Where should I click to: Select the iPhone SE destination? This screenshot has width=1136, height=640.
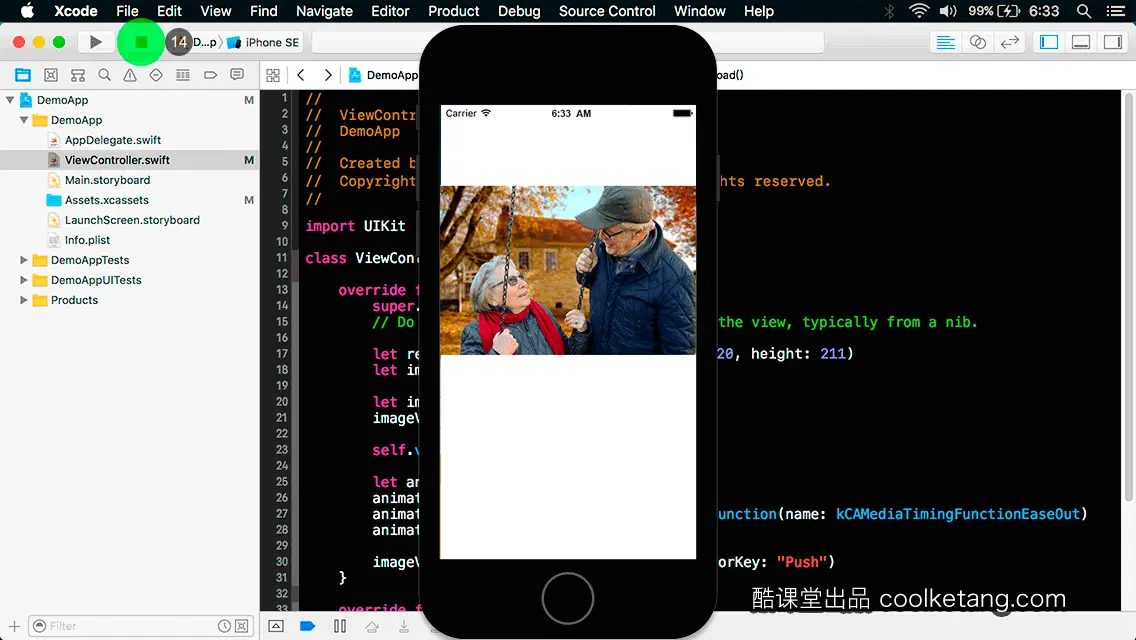tap(264, 43)
